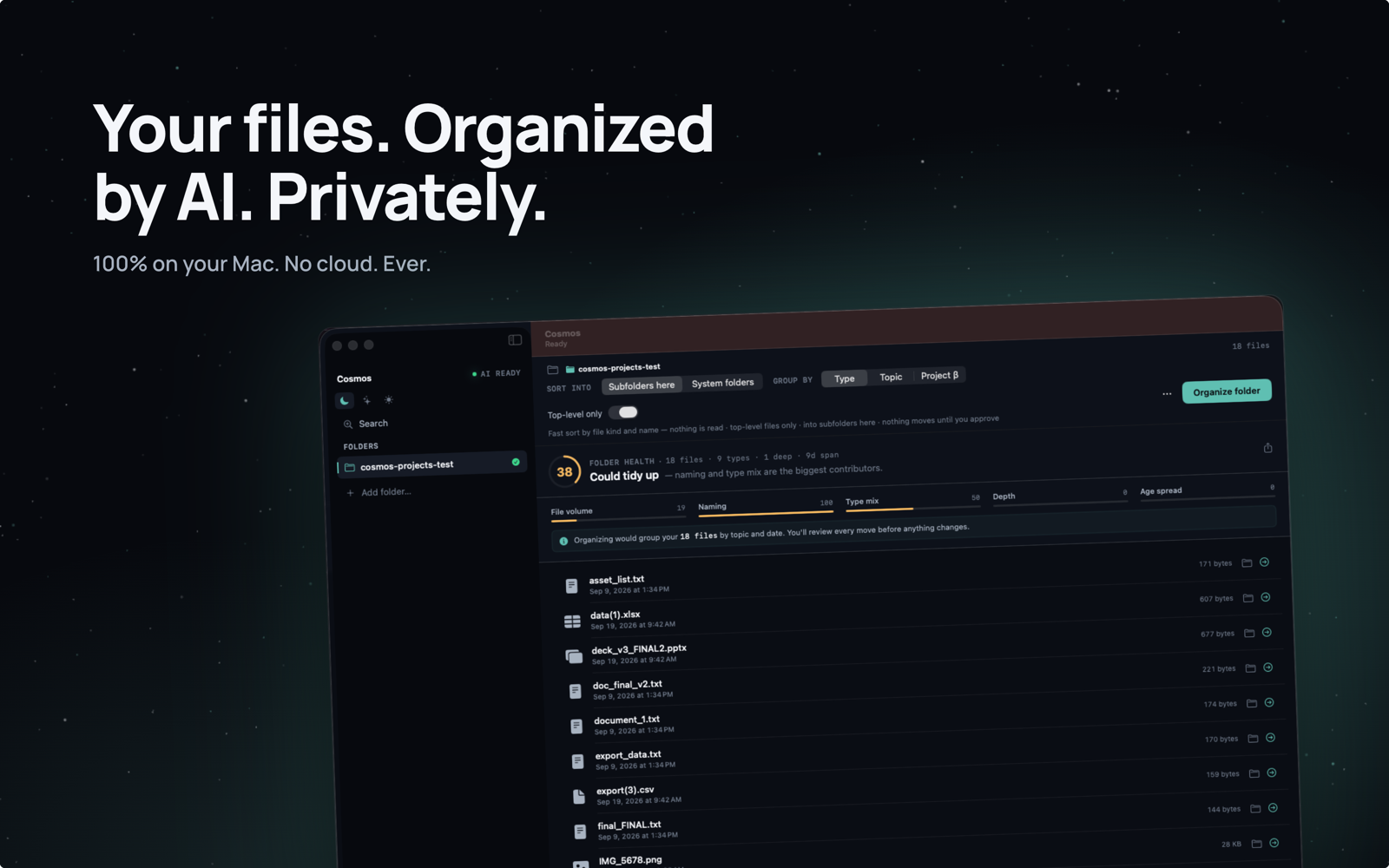Click the arrow icon for doc_final_v2.txt

(1268, 667)
